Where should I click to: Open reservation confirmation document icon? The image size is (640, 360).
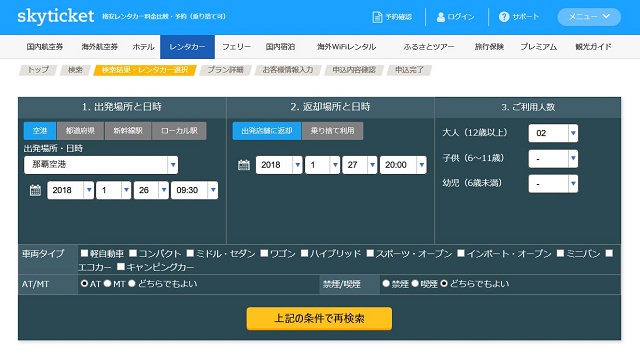pyautogui.click(x=377, y=17)
